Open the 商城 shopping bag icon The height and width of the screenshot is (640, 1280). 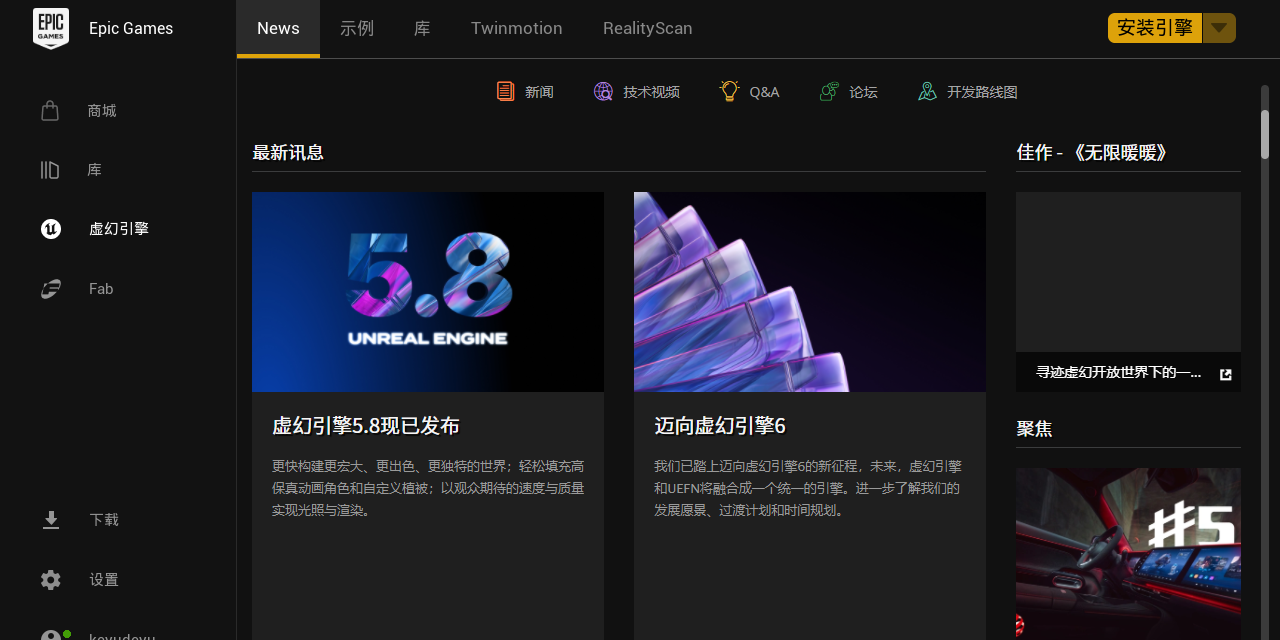50,110
